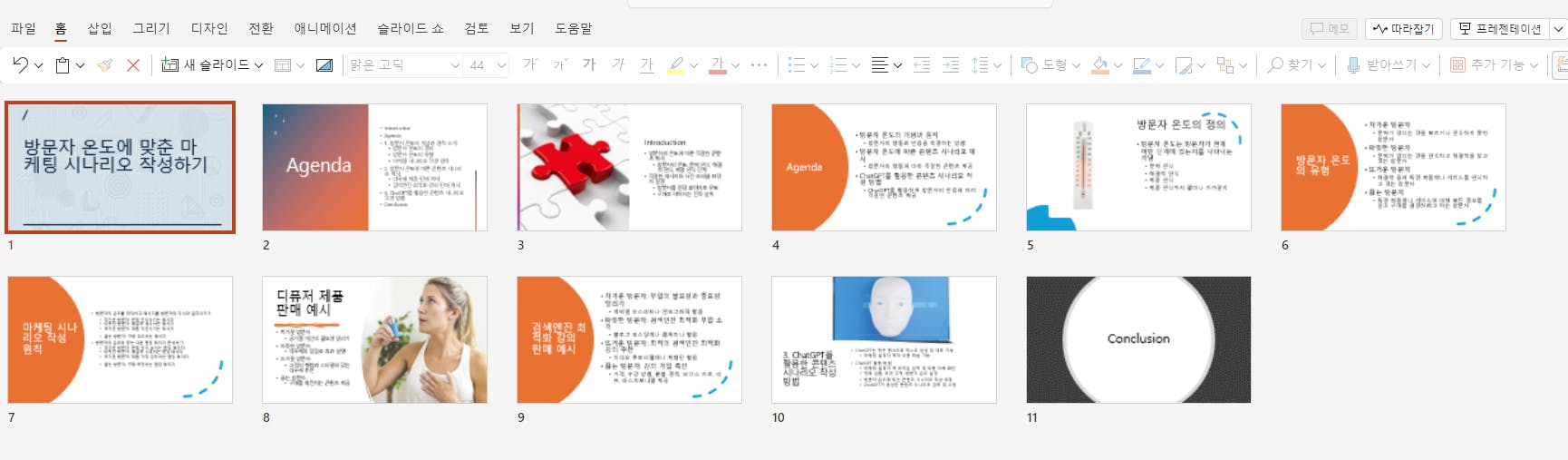Image resolution: width=1568 pixels, height=460 pixels.
Task: Switch to the 애니메이션 tab
Action: tap(325, 28)
